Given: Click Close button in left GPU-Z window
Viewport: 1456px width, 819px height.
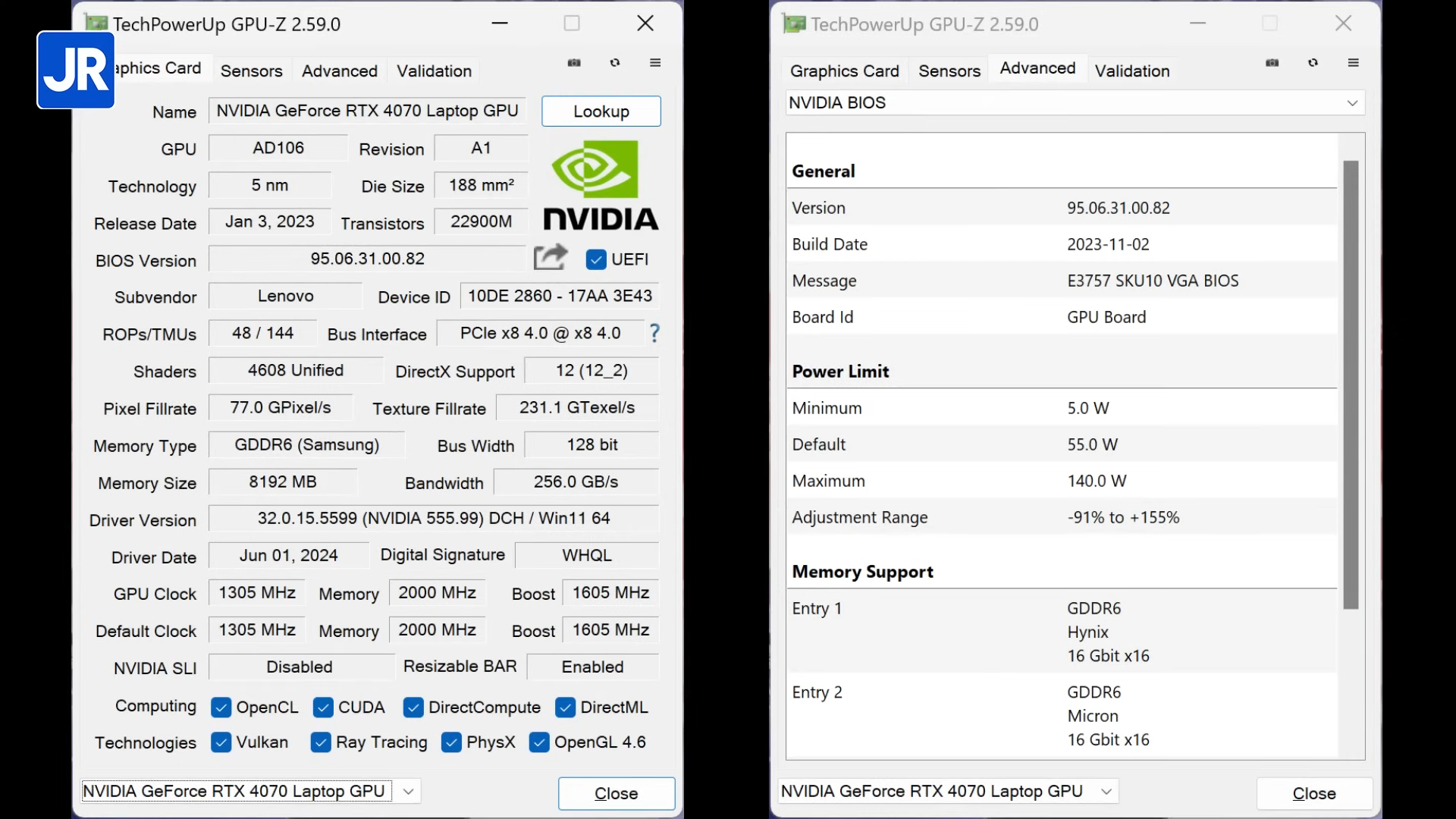Looking at the screenshot, I should [616, 793].
